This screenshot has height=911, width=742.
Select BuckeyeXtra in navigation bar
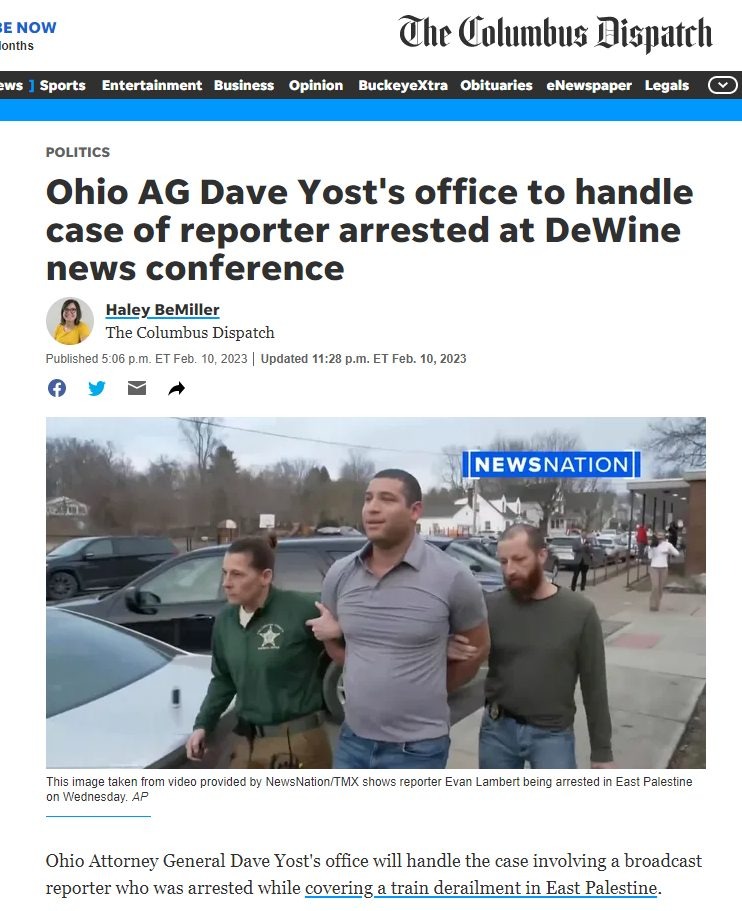pos(403,85)
